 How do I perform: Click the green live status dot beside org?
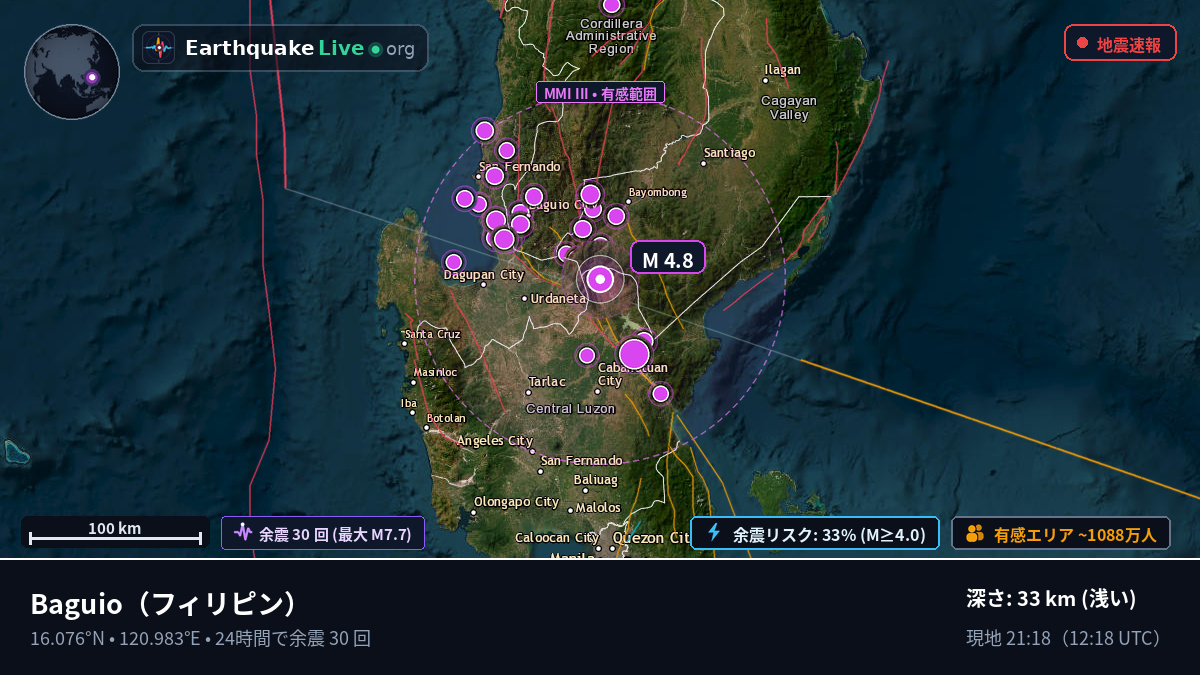tap(375, 49)
